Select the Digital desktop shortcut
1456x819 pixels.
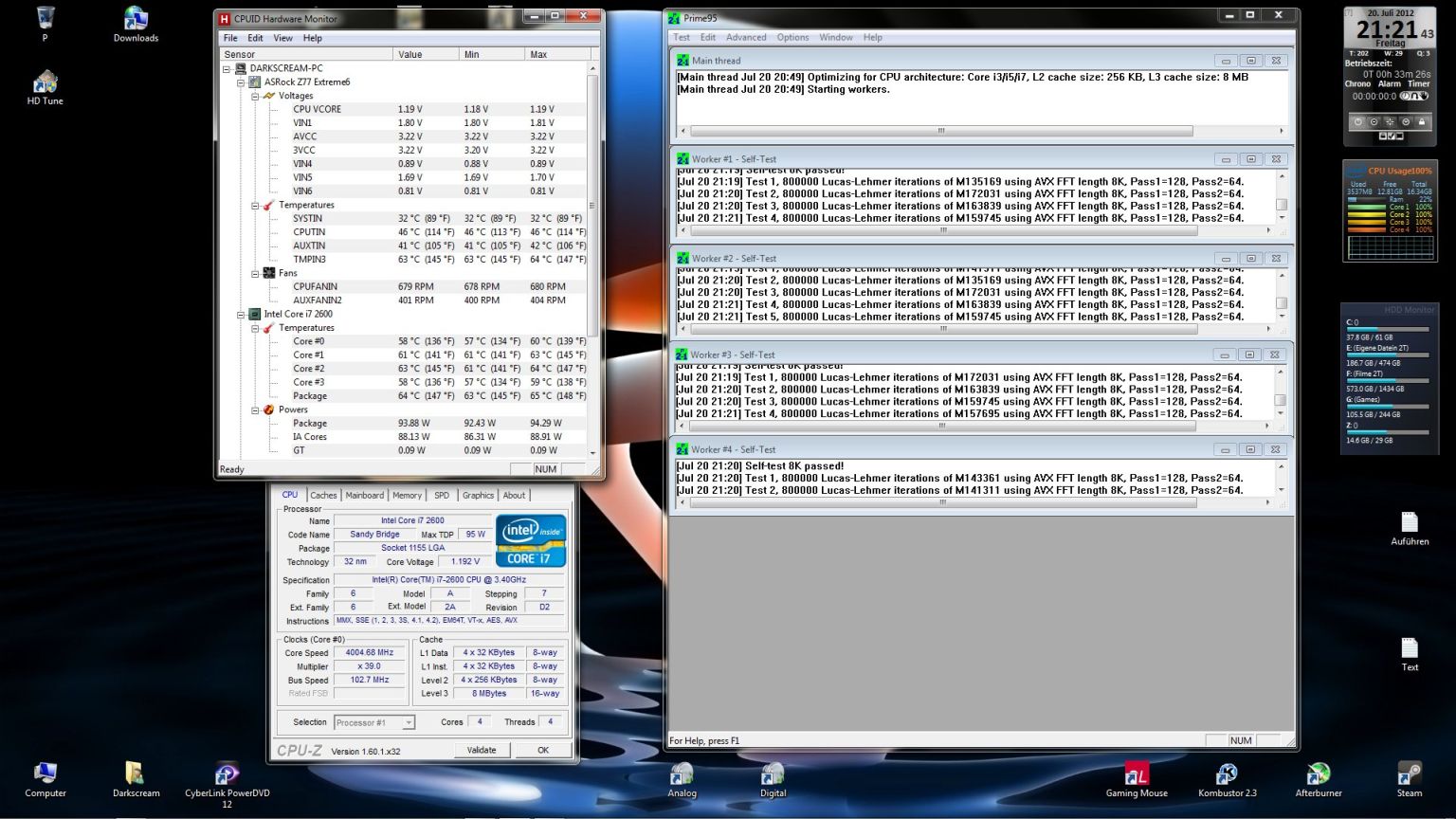click(x=773, y=780)
